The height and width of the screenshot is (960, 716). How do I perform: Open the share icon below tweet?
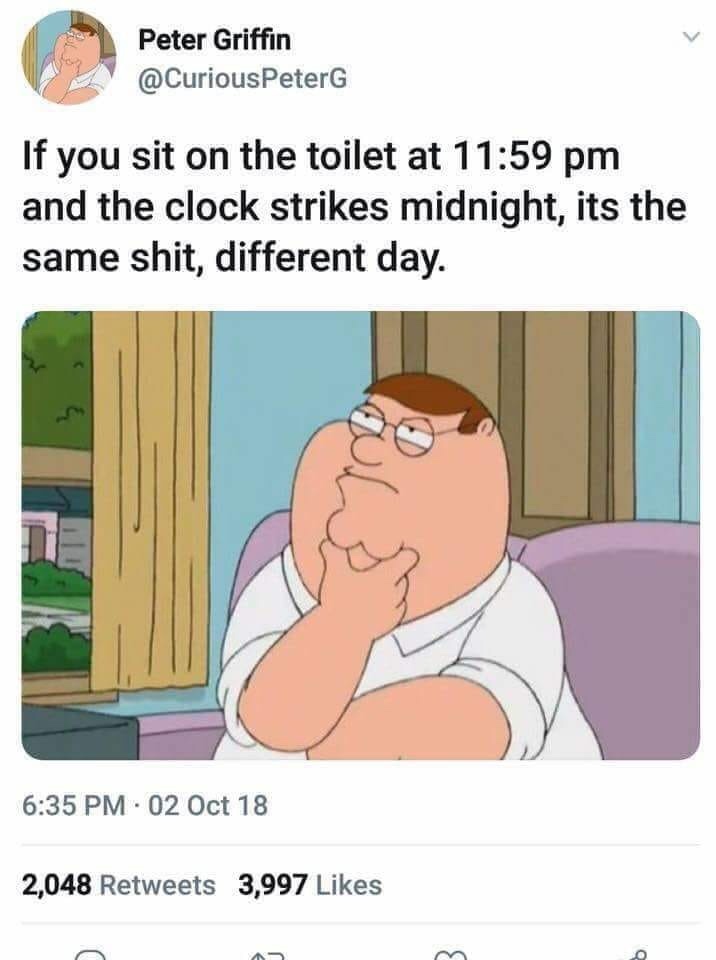click(634, 954)
